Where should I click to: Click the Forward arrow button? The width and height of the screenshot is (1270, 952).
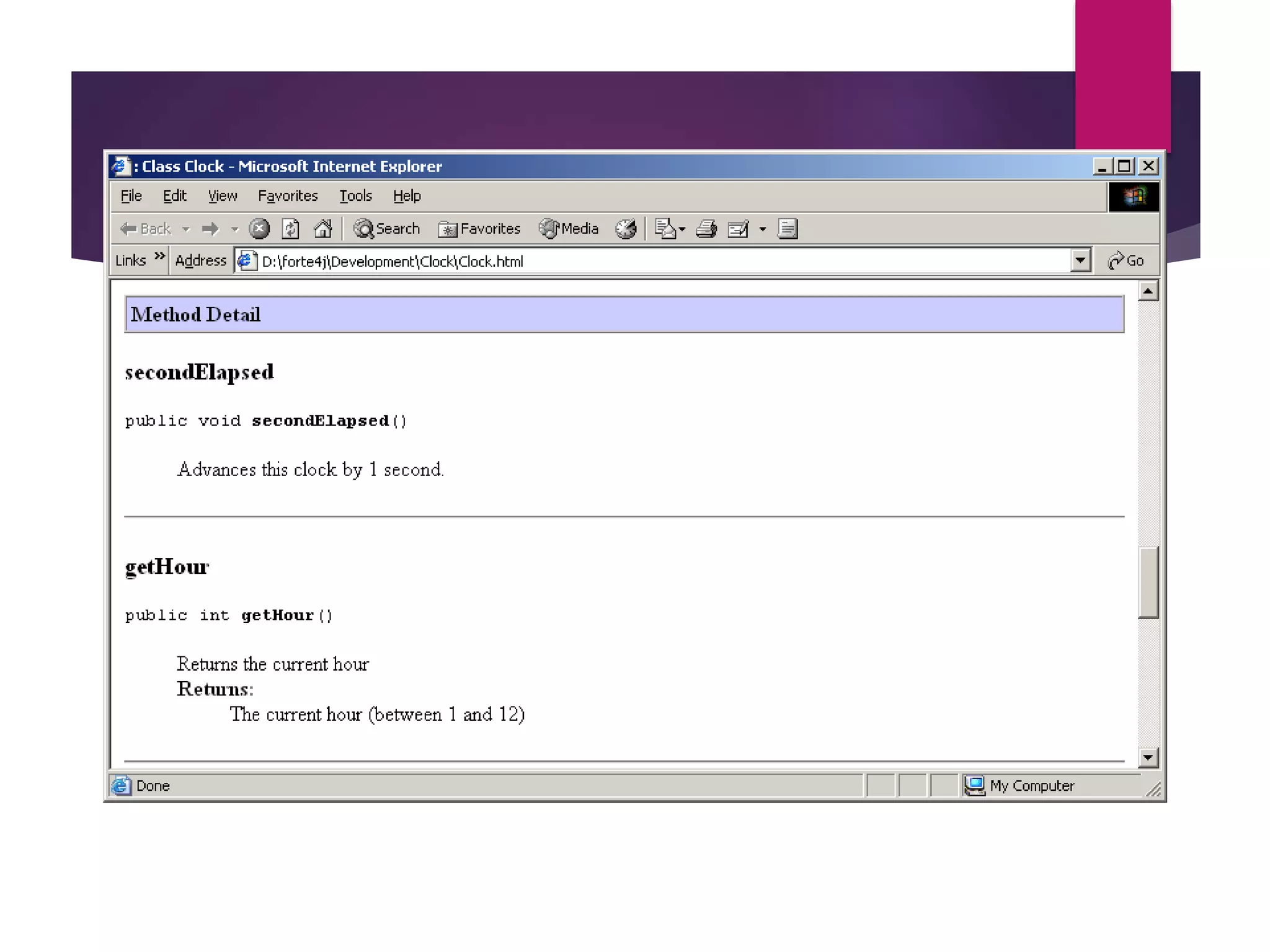211,229
